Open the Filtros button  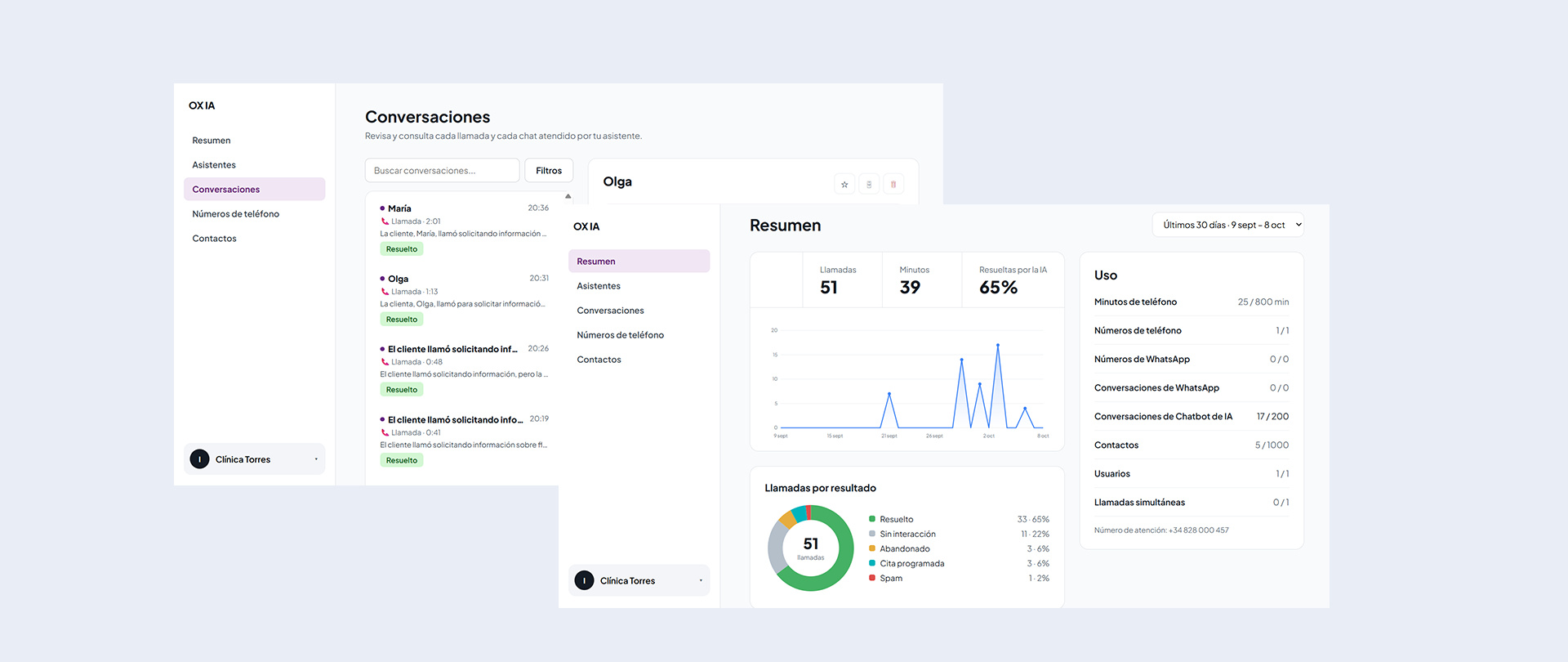pyautogui.click(x=549, y=171)
